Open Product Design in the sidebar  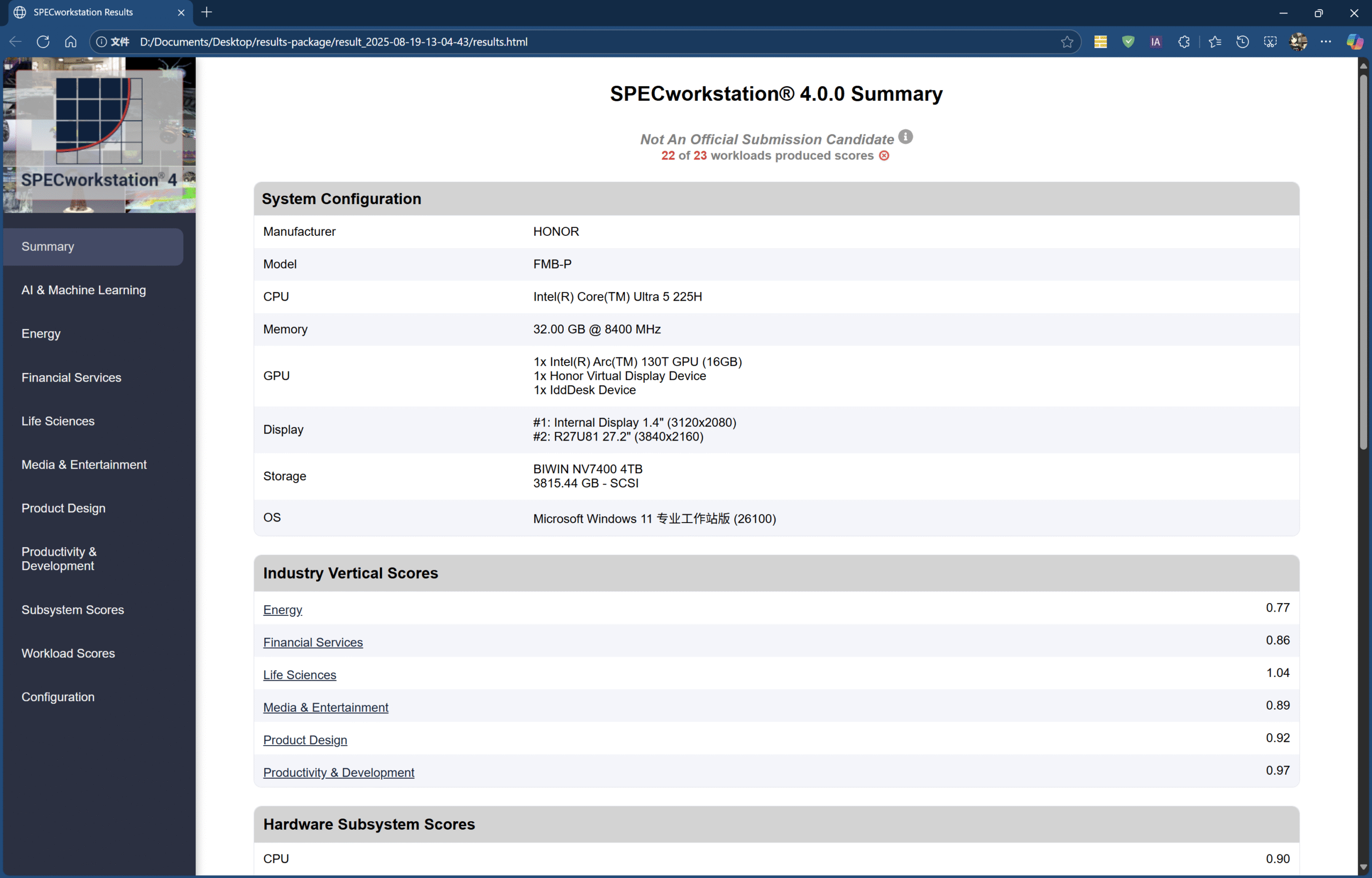tap(63, 508)
